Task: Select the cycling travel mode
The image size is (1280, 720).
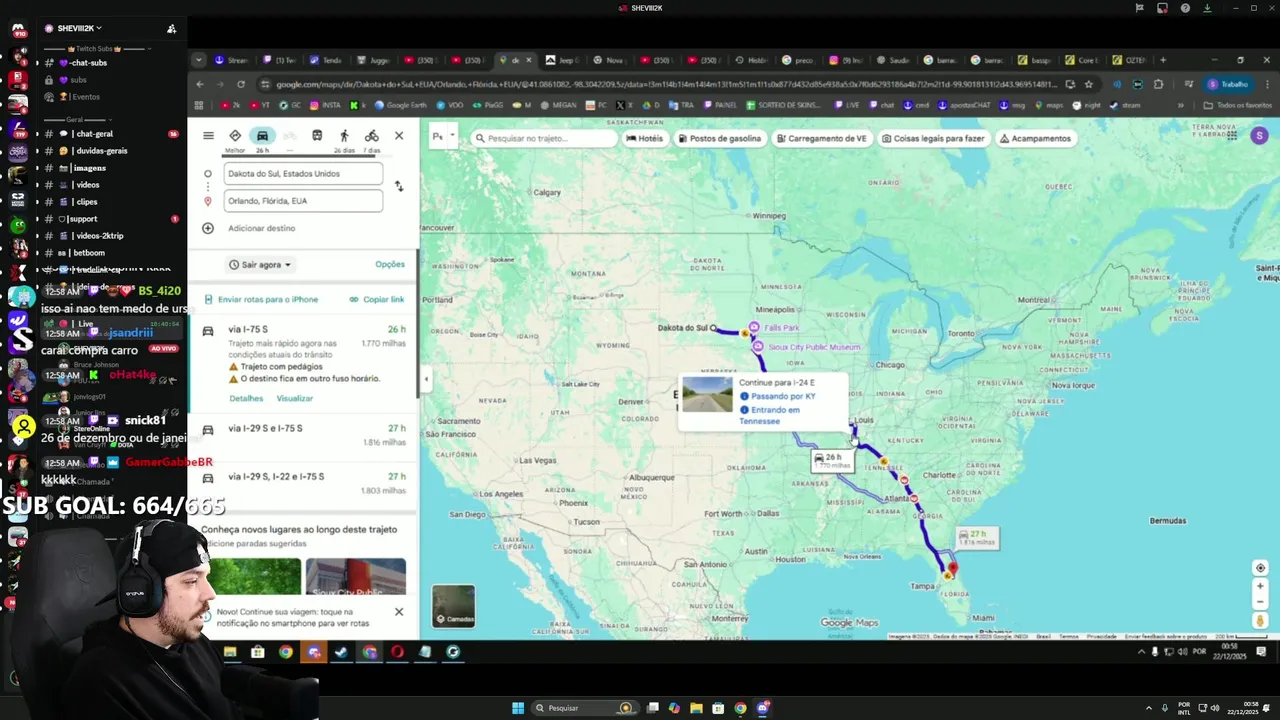Action: tap(371, 136)
